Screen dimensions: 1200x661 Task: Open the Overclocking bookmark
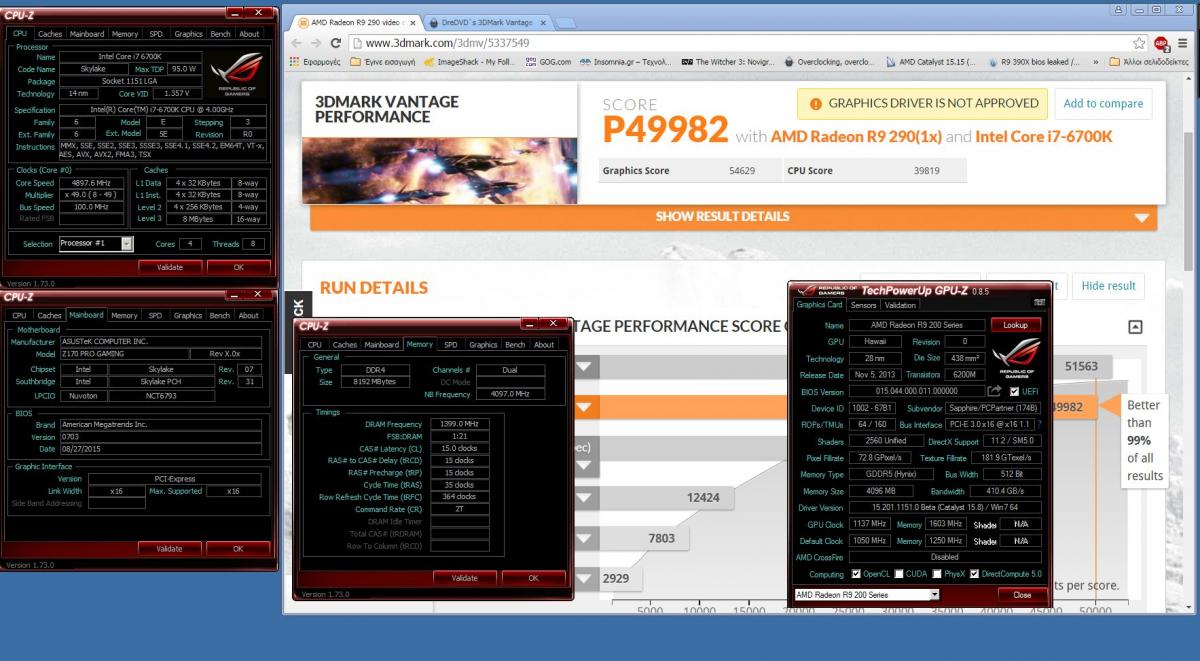tap(830, 62)
